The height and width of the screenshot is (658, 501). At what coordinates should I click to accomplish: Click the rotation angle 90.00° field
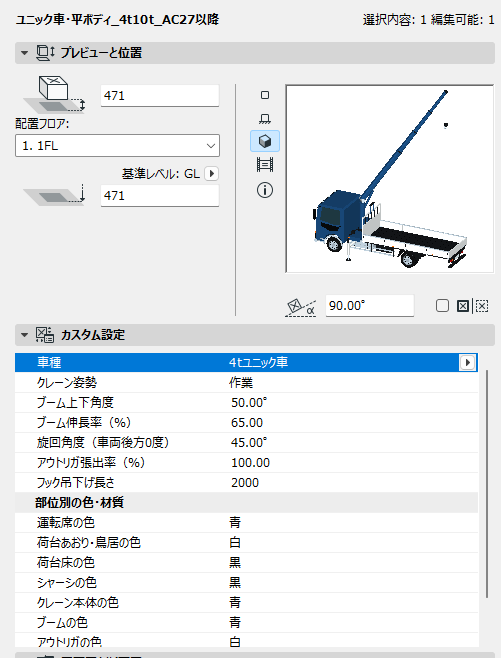(370, 306)
